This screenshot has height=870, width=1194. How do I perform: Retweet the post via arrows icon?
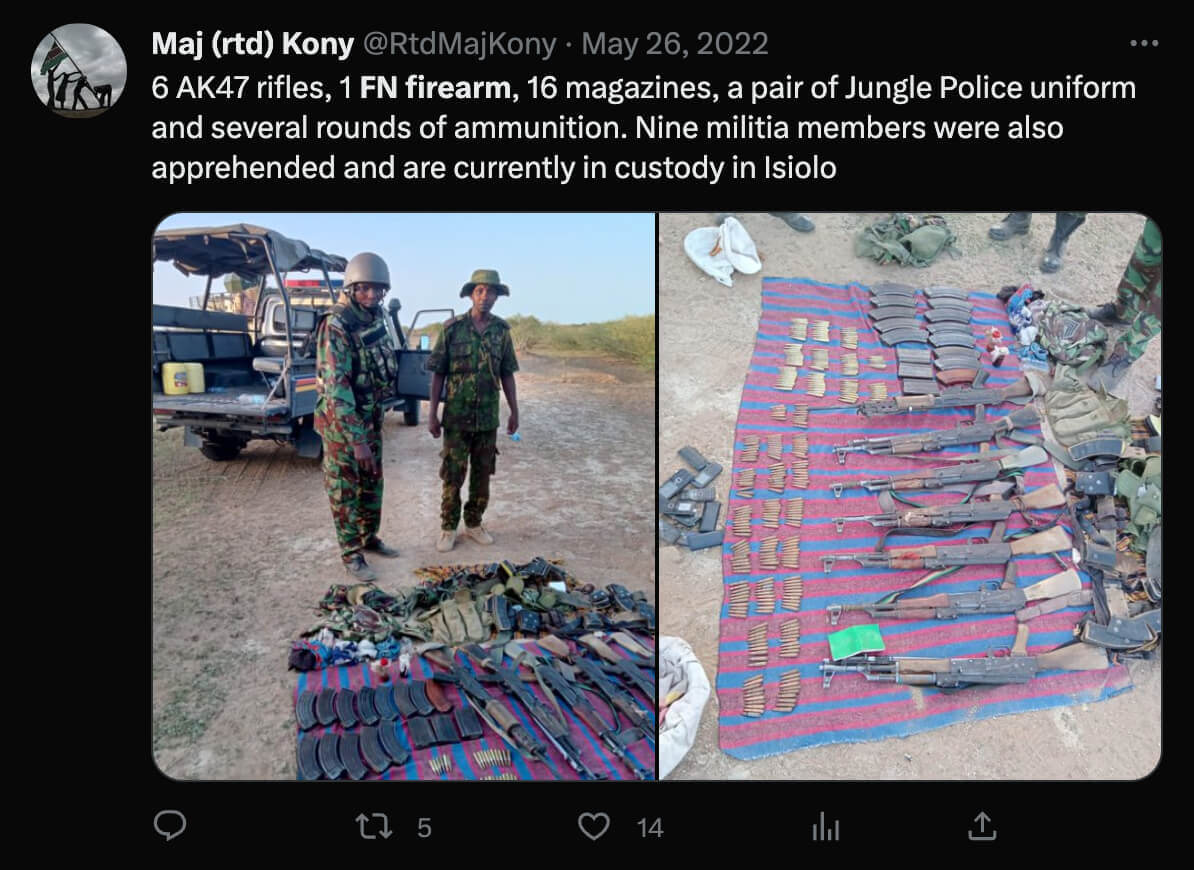374,827
